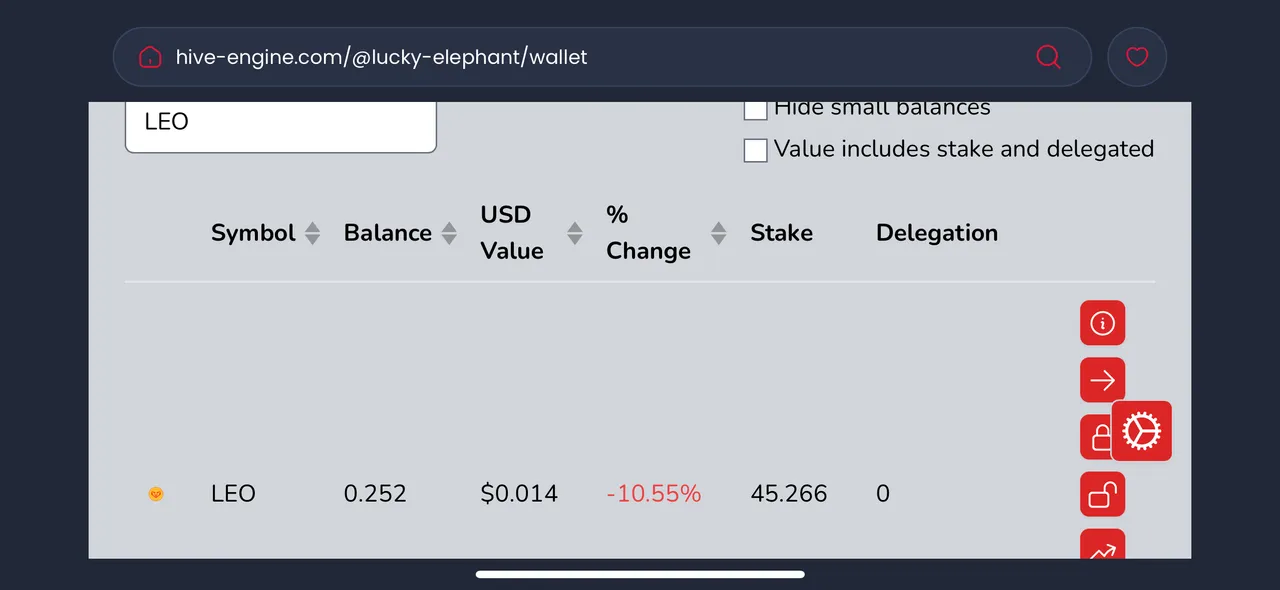This screenshot has height=590, width=1280.
Task: Click the transfer arrow icon for LEO
Action: tap(1103, 380)
